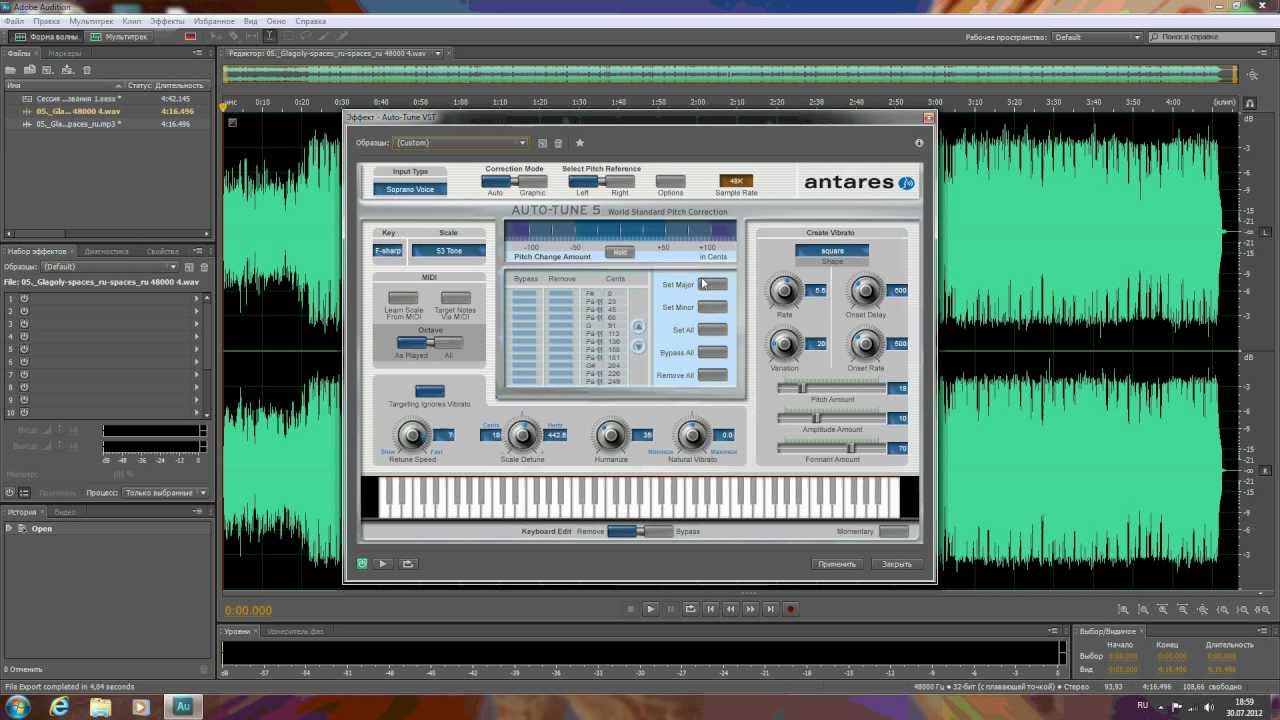Open Internet Explorer from taskbar

(x=60, y=706)
